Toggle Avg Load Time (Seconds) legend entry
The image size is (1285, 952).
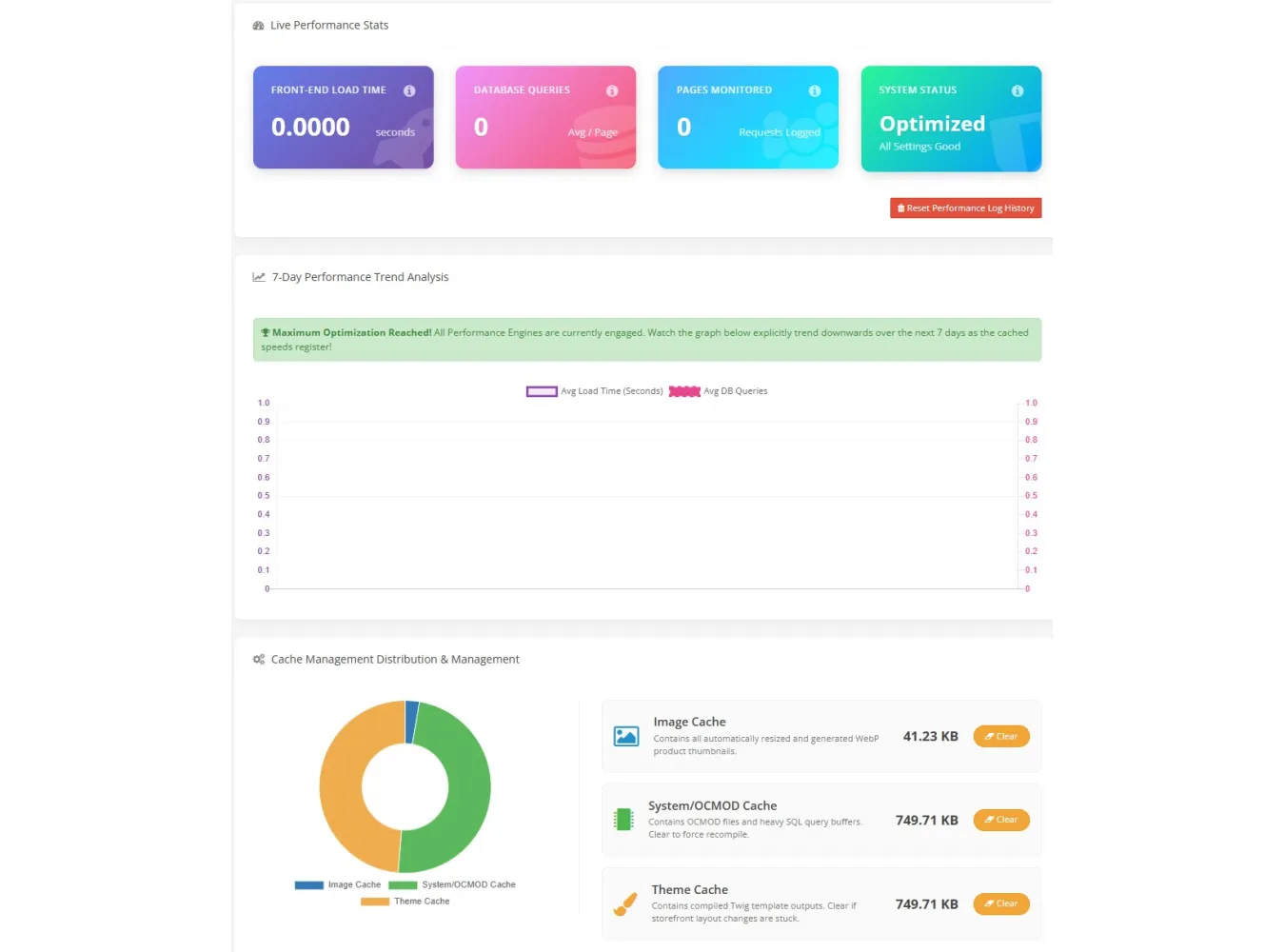(595, 391)
